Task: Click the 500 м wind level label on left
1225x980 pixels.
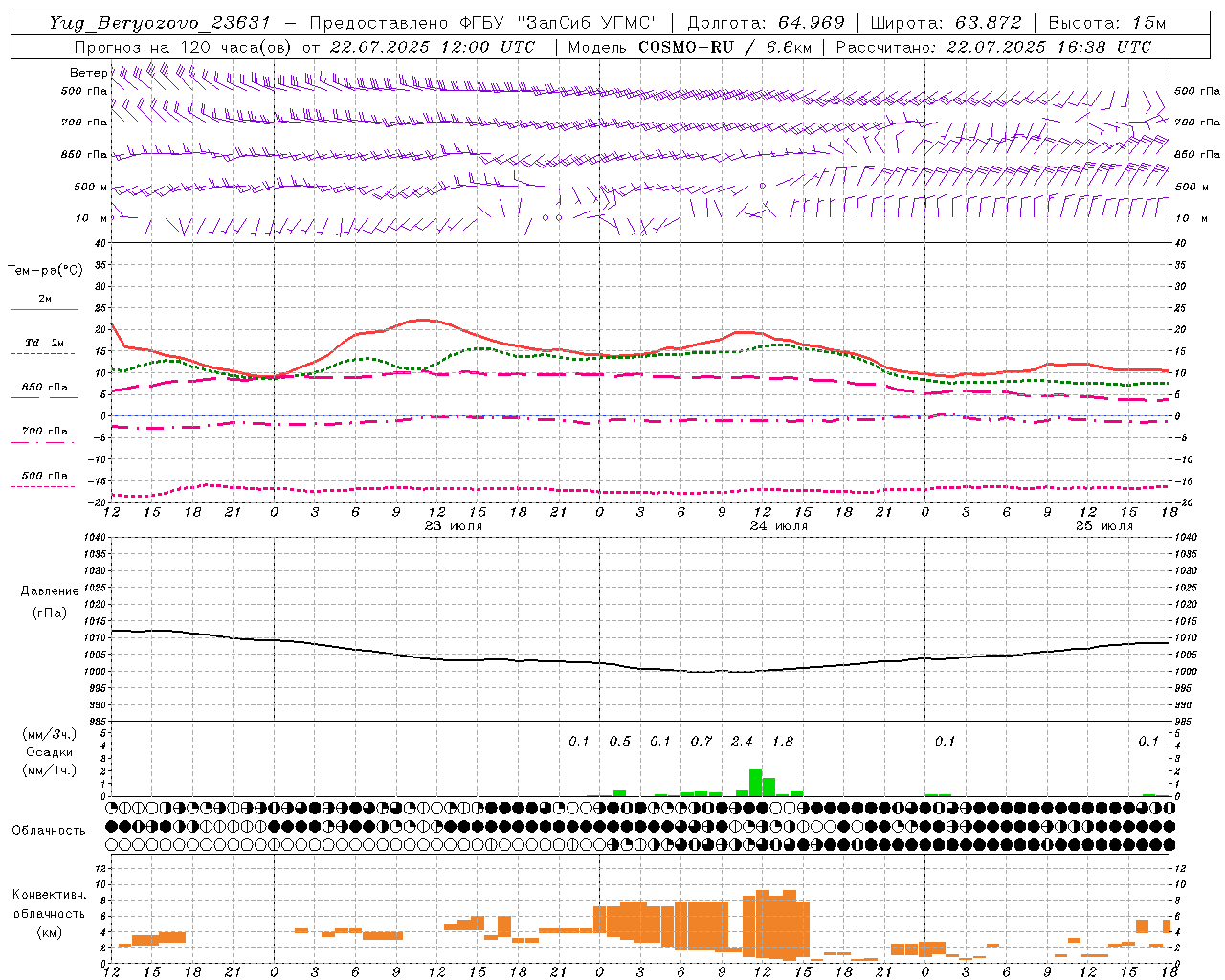Action: tap(91, 188)
